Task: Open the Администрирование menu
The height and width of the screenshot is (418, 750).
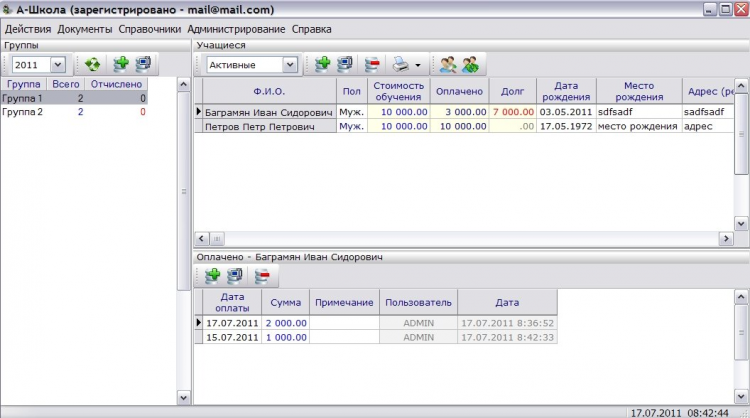Action: (236, 29)
